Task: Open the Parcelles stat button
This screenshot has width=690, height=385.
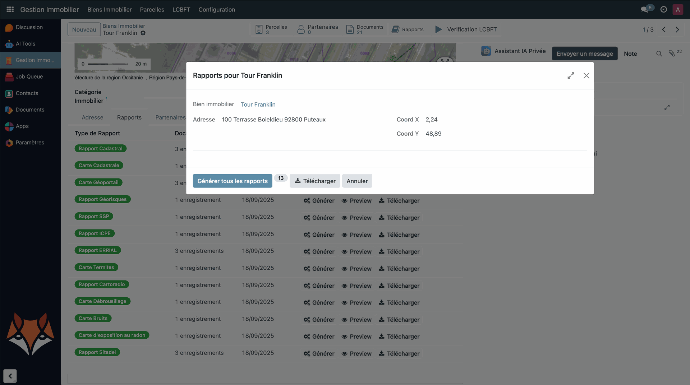Action: [272, 29]
